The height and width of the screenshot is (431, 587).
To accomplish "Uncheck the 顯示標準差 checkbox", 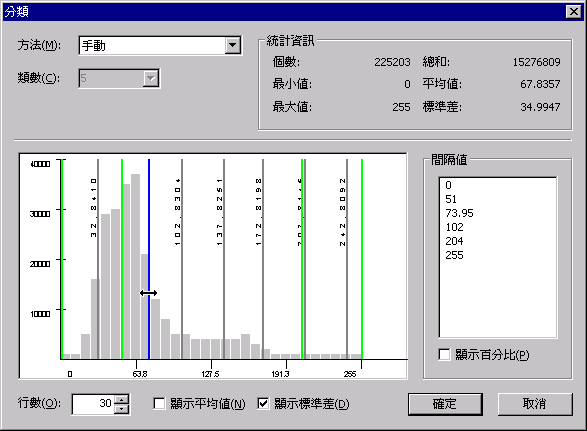I will point(263,403).
